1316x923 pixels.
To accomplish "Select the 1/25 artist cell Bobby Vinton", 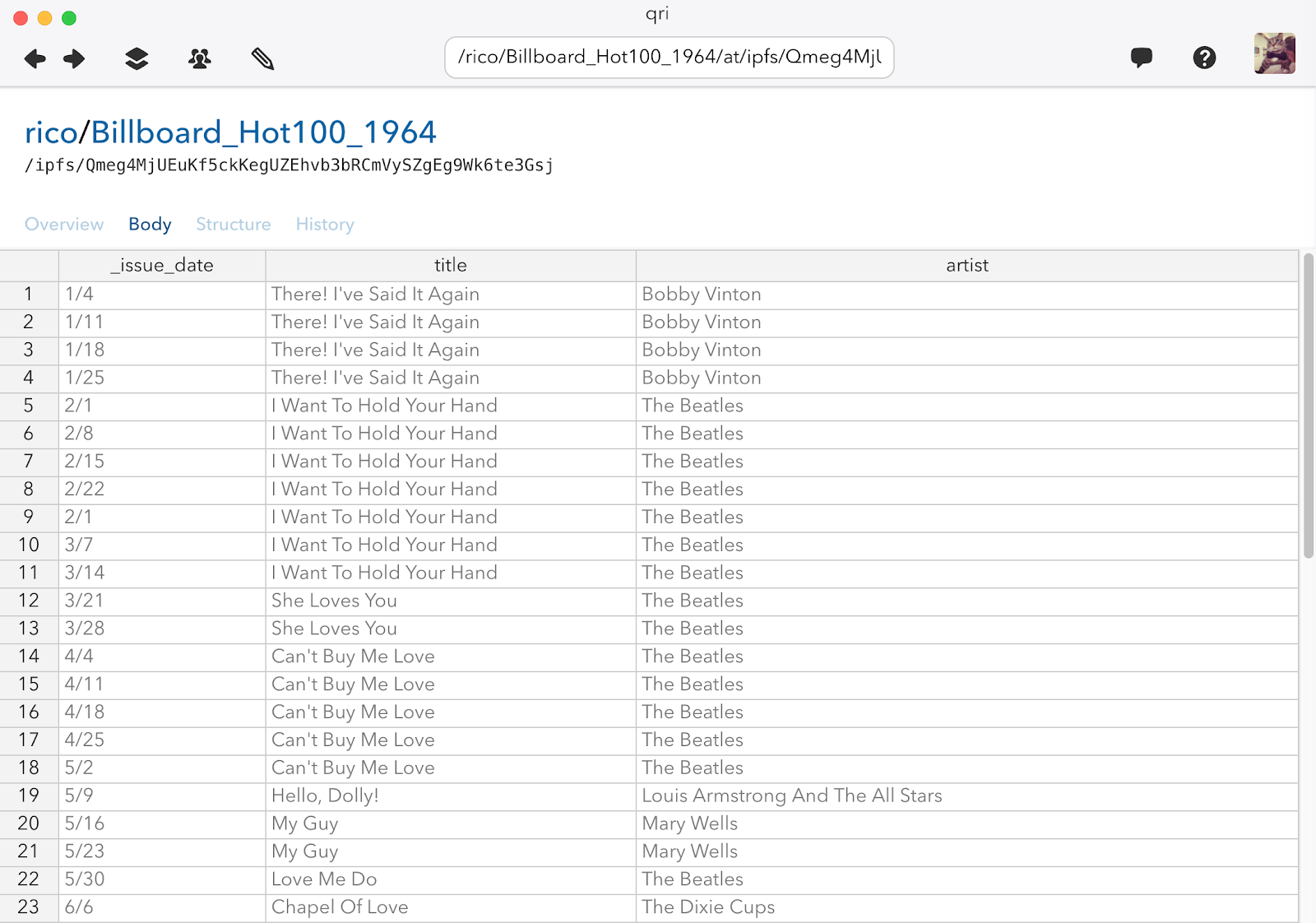I will point(967,378).
